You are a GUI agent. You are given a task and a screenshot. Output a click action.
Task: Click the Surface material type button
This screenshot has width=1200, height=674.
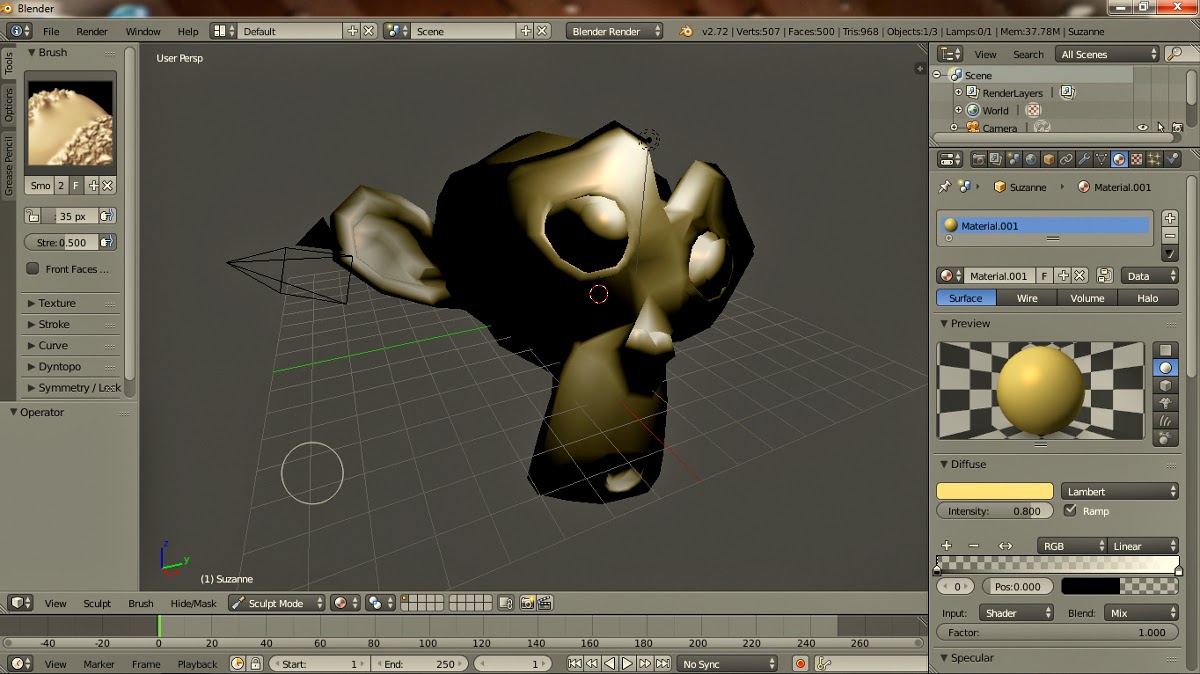(966, 298)
